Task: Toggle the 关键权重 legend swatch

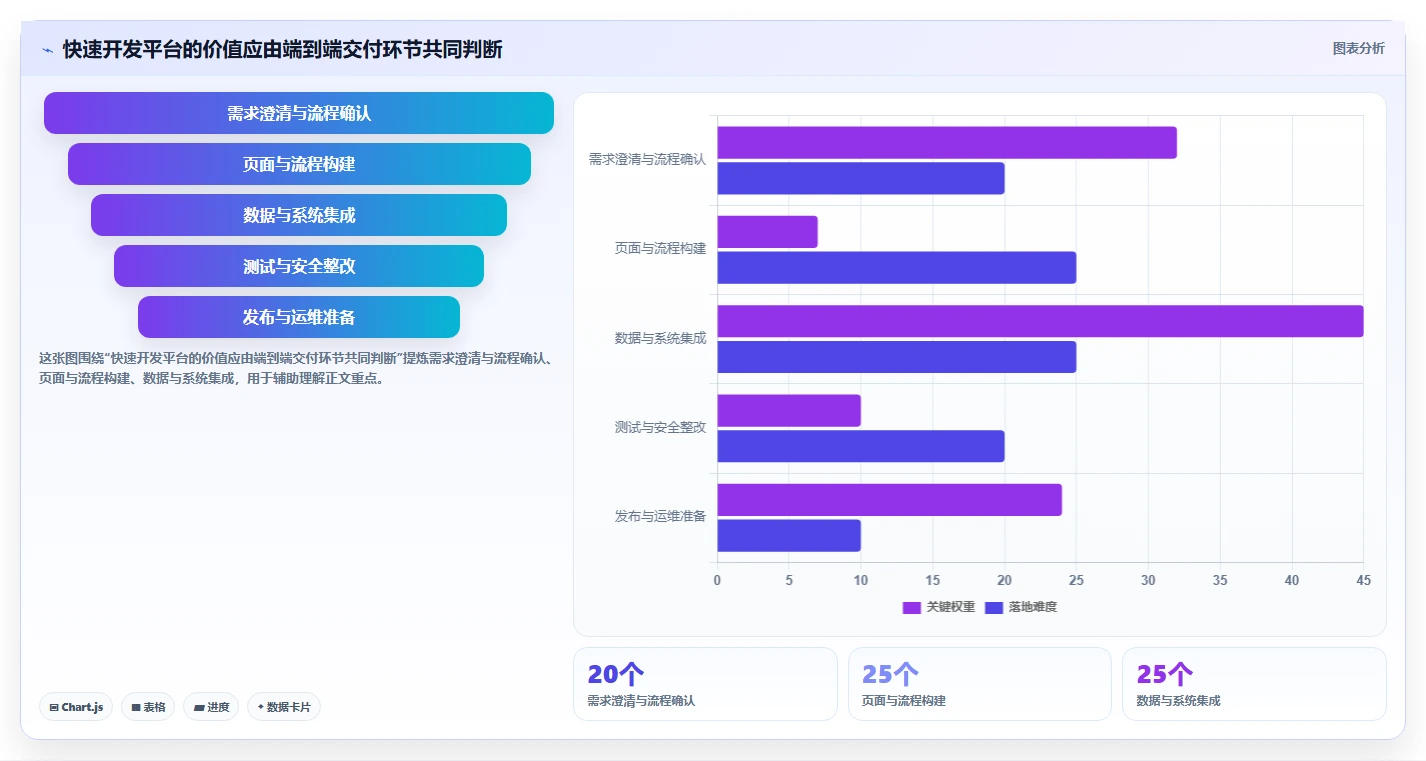Action: [911, 607]
